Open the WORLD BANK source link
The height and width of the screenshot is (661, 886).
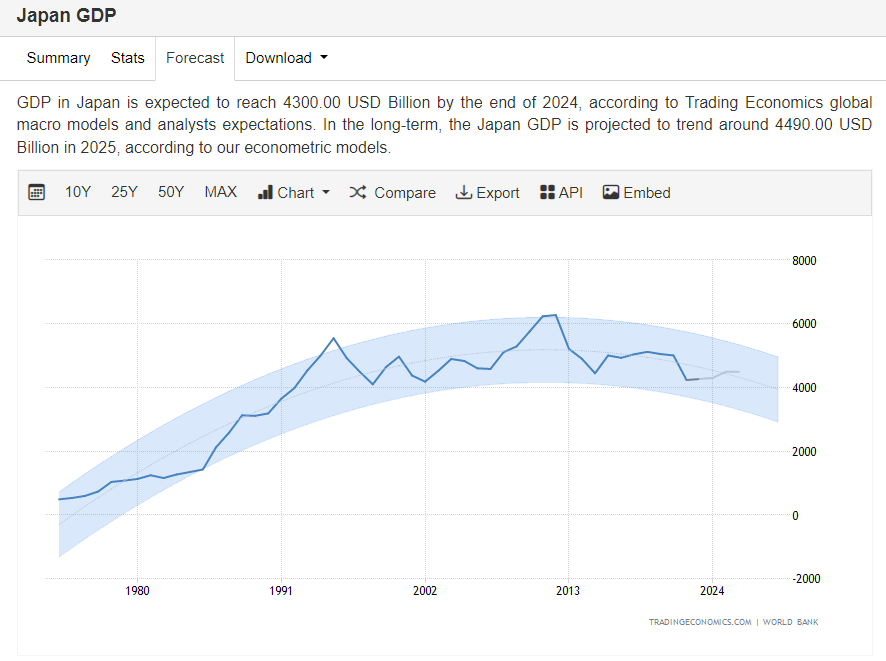point(789,622)
